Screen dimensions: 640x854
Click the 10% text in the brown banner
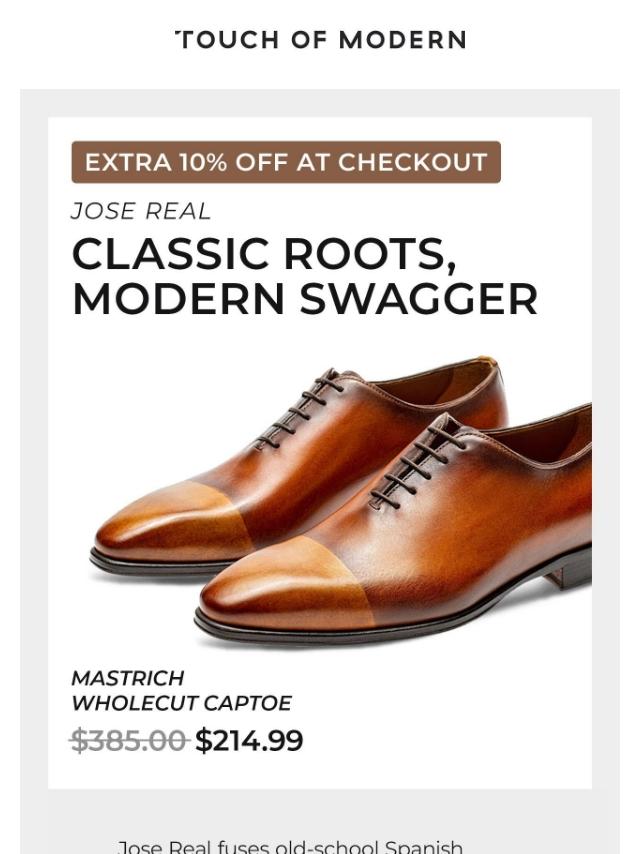pyautogui.click(x=204, y=162)
